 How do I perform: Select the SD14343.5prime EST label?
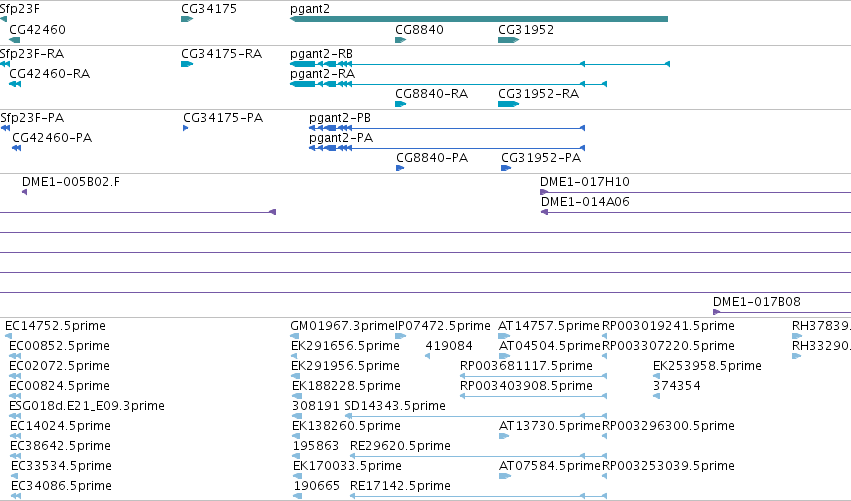coord(395,406)
